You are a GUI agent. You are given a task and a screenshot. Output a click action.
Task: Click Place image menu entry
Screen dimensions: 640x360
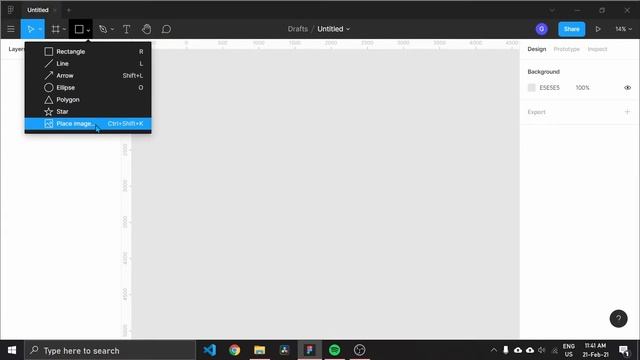(x=88, y=124)
